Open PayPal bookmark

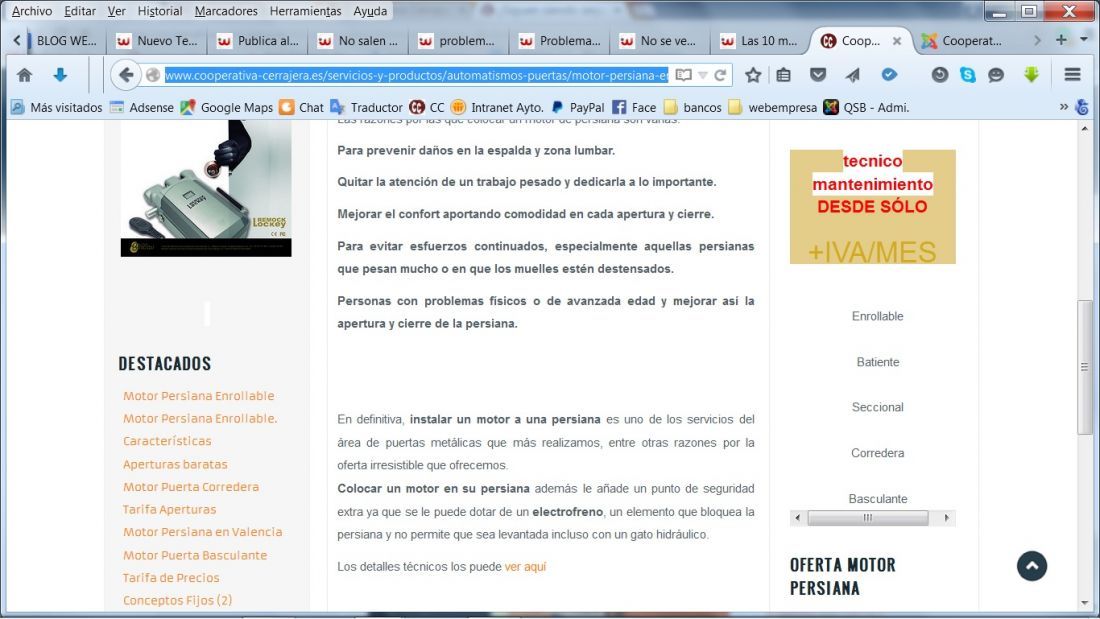pyautogui.click(x=577, y=107)
